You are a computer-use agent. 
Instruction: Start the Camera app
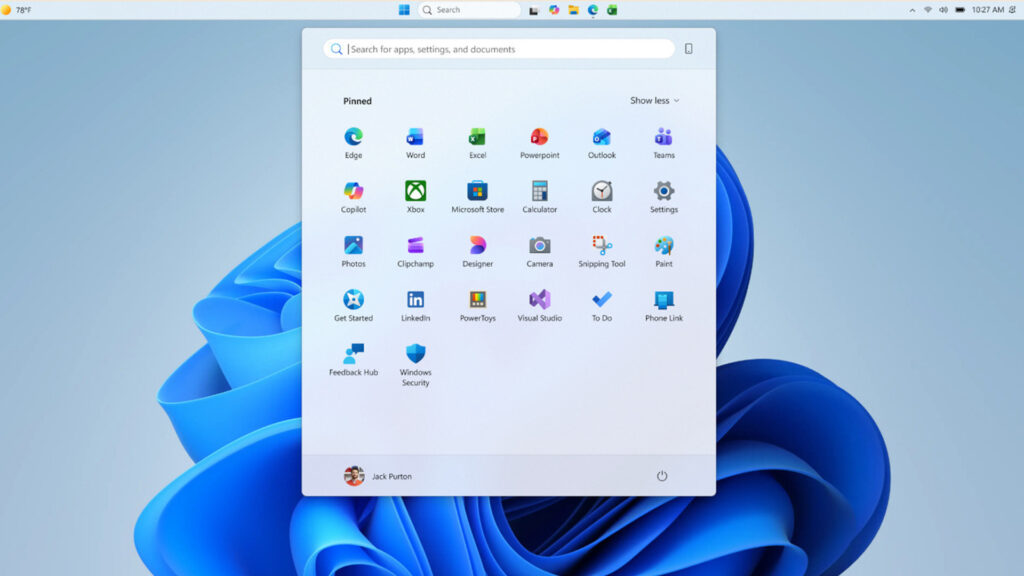539,251
